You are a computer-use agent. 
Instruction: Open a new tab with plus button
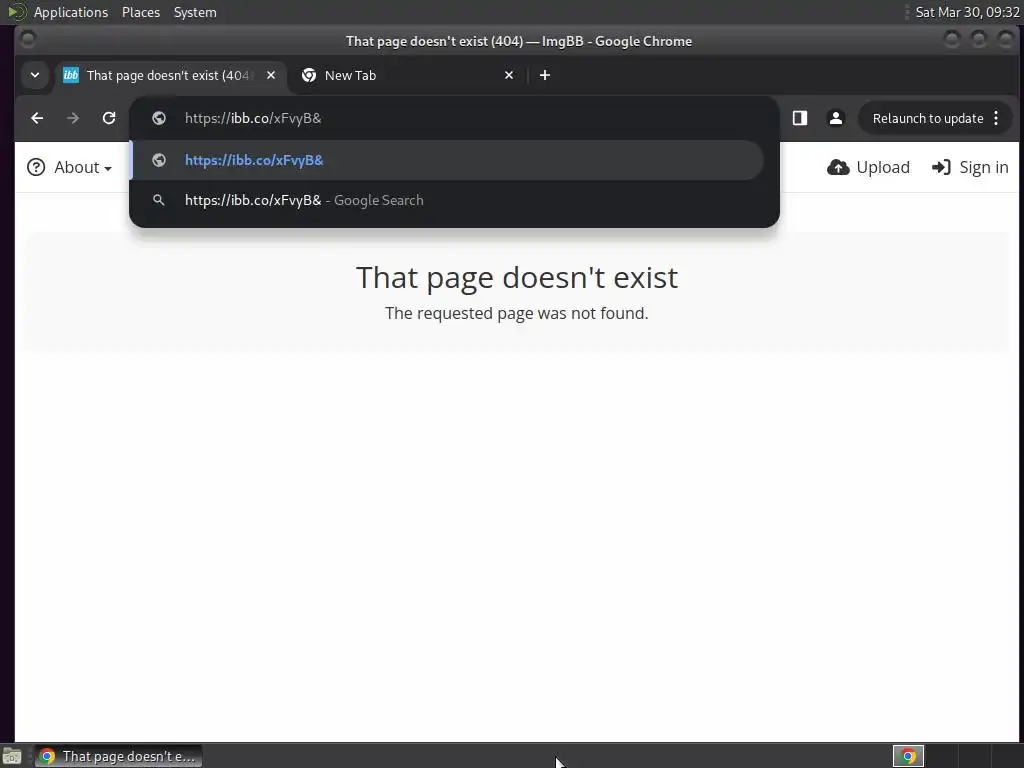point(545,75)
